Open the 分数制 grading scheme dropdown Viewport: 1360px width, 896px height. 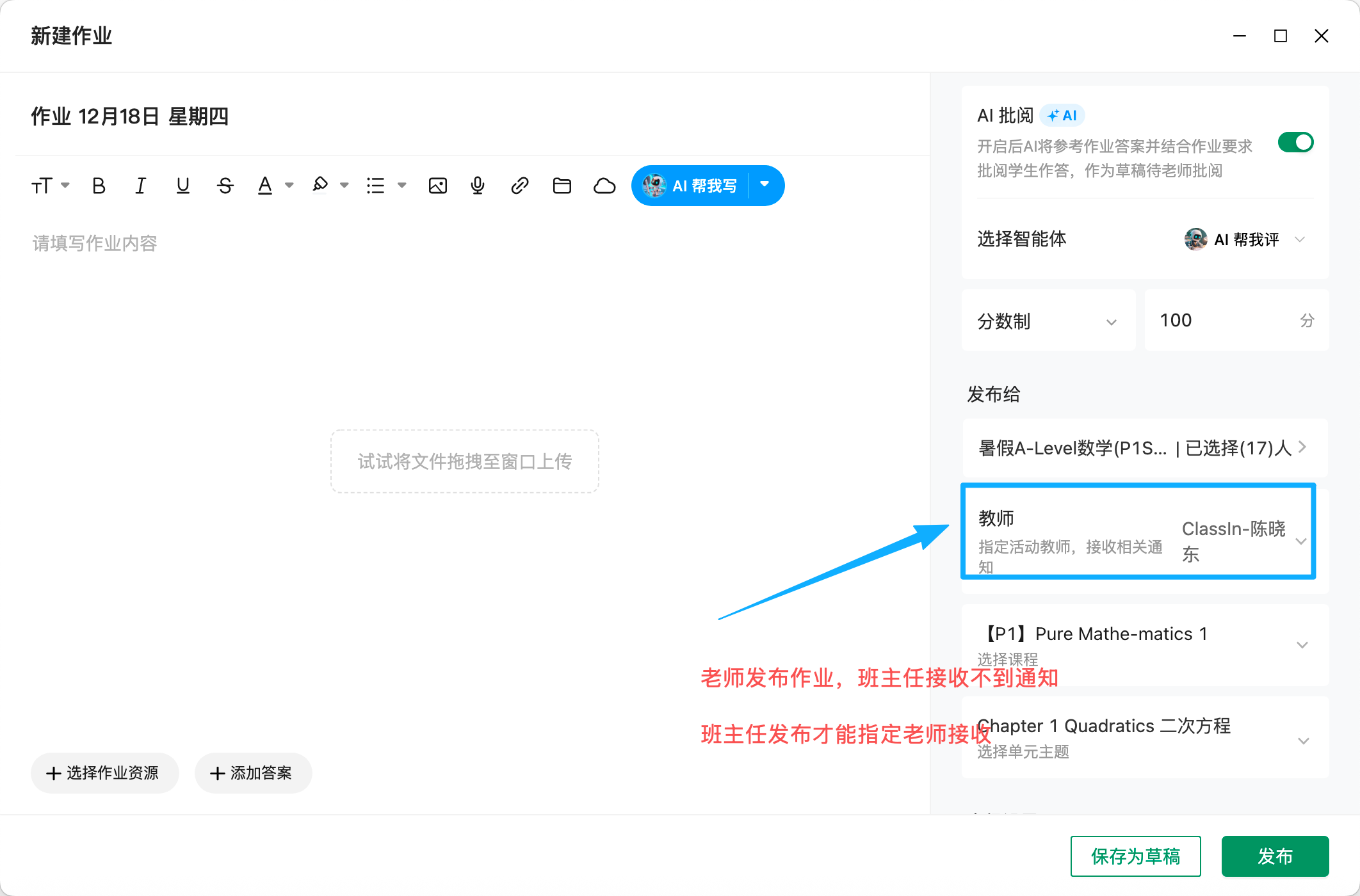pyautogui.click(x=1112, y=321)
